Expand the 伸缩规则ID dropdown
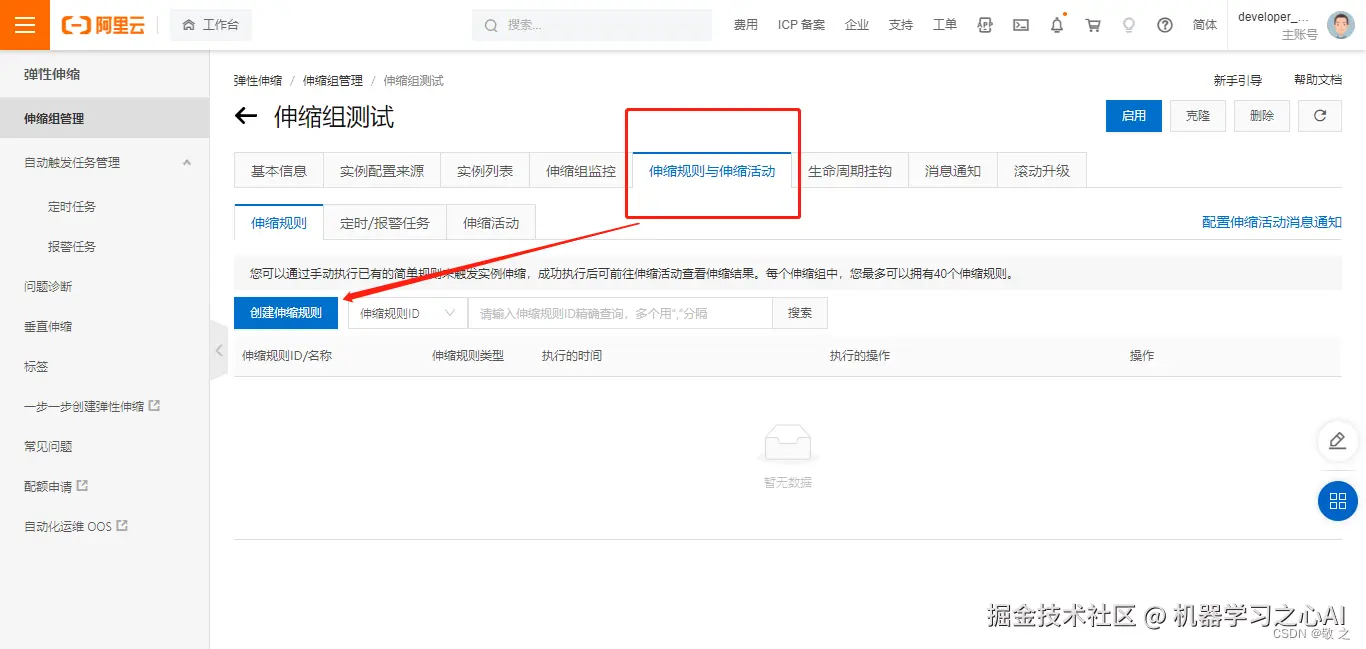Image resolution: width=1366 pixels, height=649 pixels. point(406,312)
